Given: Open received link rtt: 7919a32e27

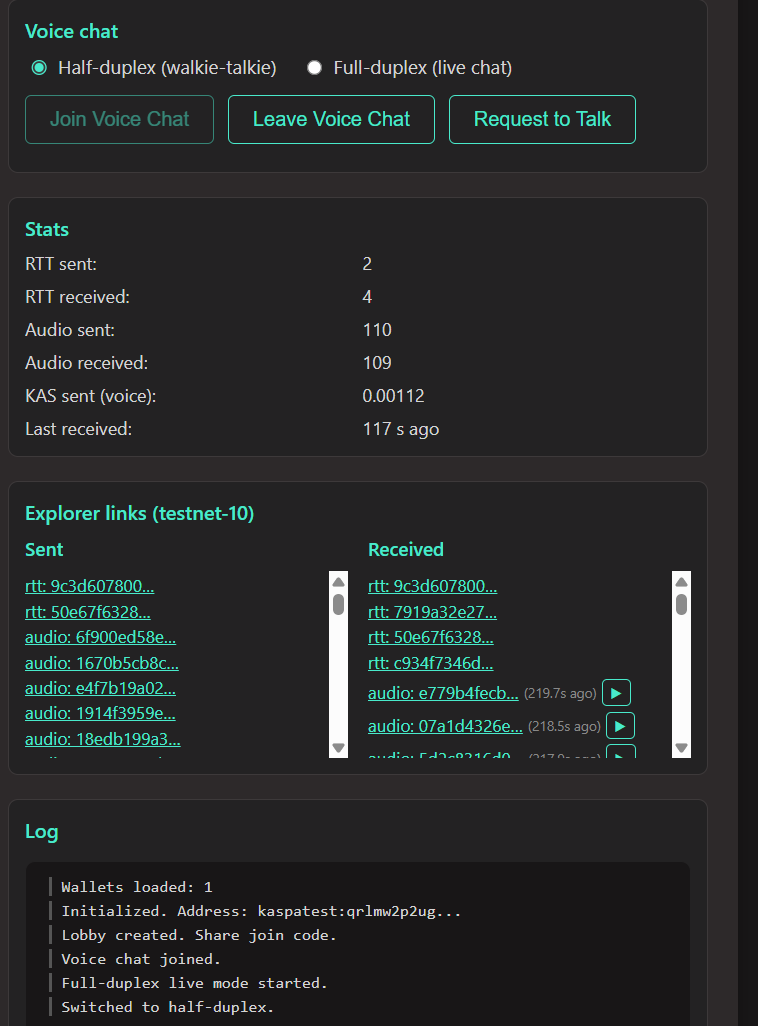Looking at the screenshot, I should (x=432, y=612).
